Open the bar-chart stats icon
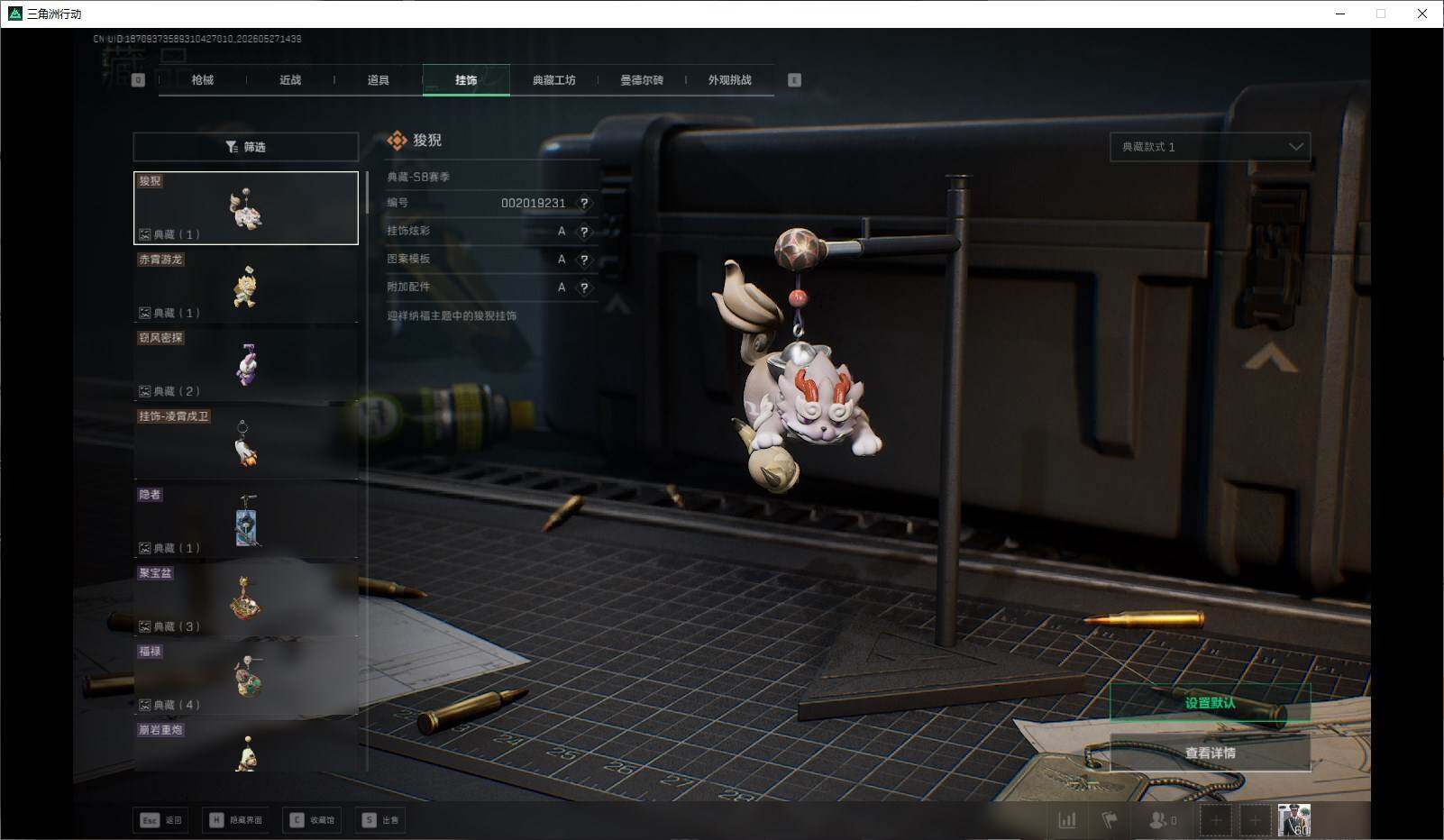 coord(1067,820)
